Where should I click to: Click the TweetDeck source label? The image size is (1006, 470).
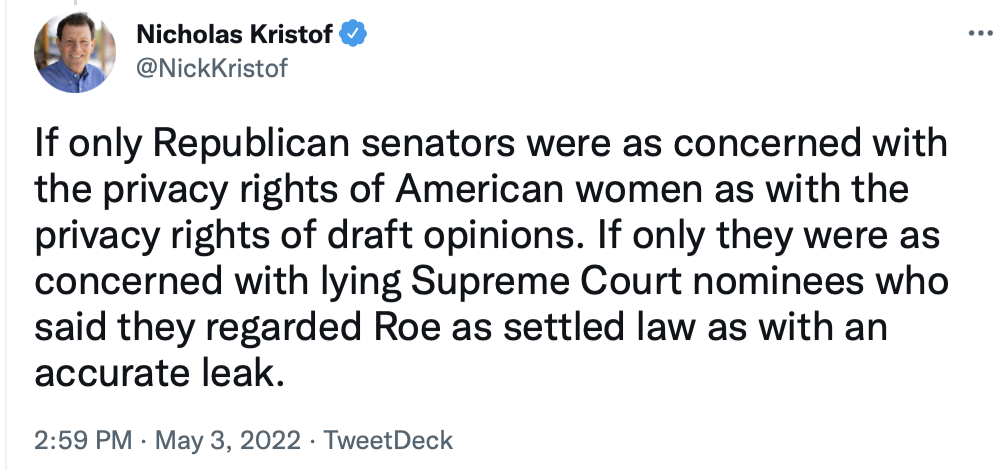click(390, 440)
